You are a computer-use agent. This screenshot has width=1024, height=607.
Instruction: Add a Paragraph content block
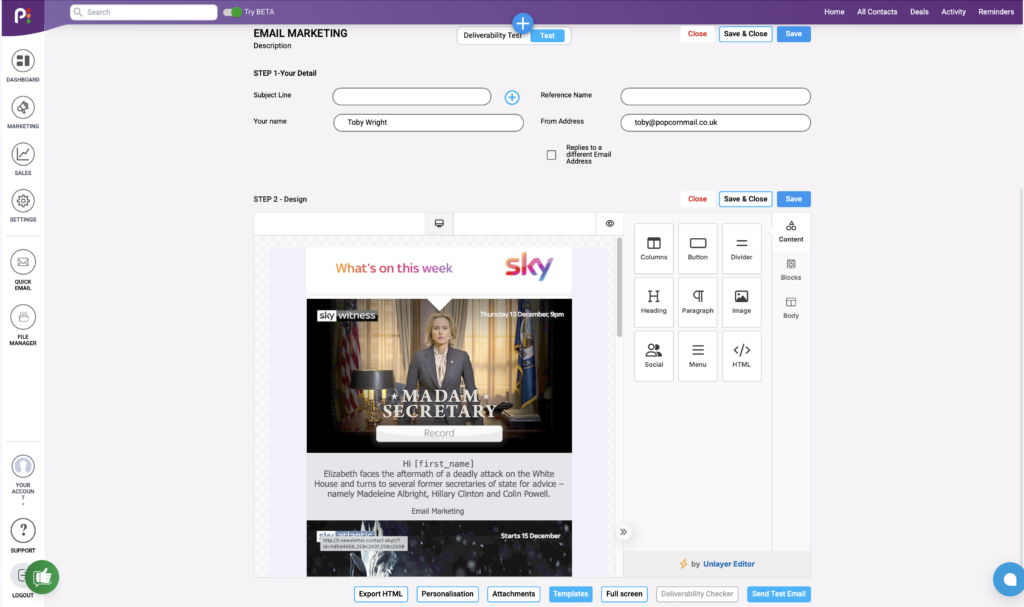pos(697,302)
